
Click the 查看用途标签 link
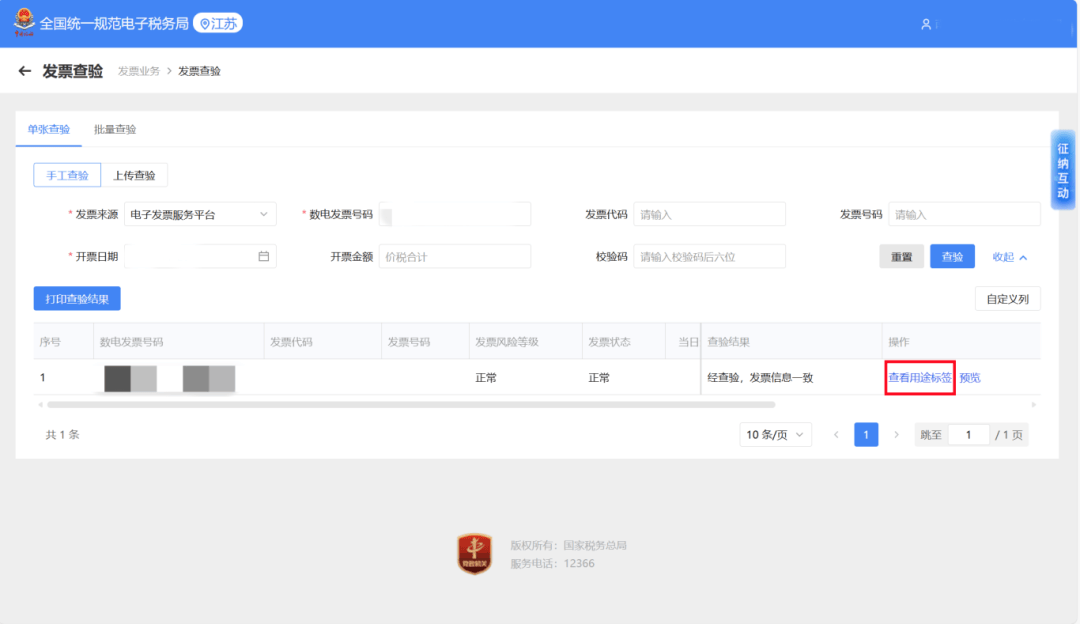[x=920, y=378]
